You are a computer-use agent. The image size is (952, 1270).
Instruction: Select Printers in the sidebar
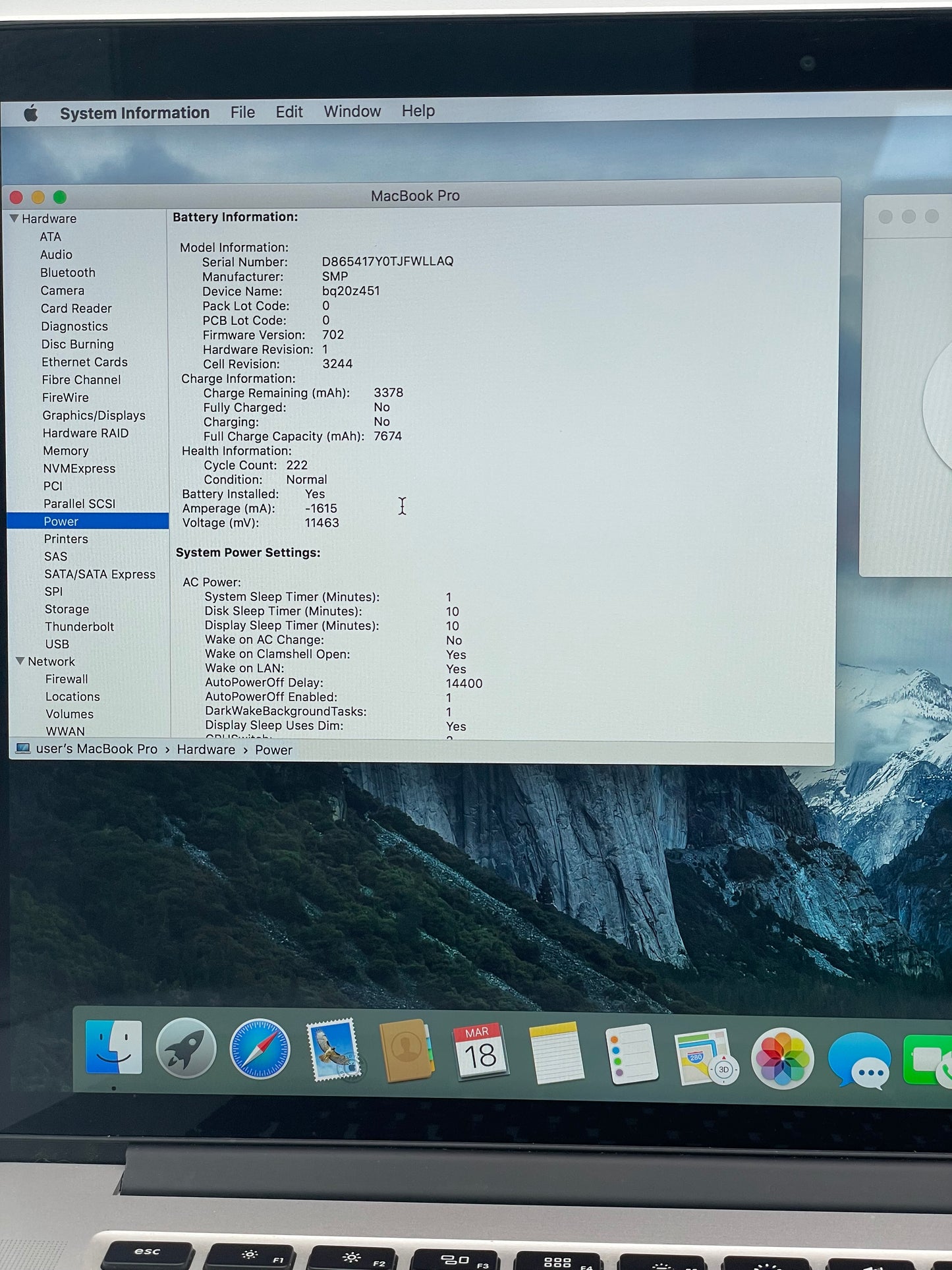66,538
